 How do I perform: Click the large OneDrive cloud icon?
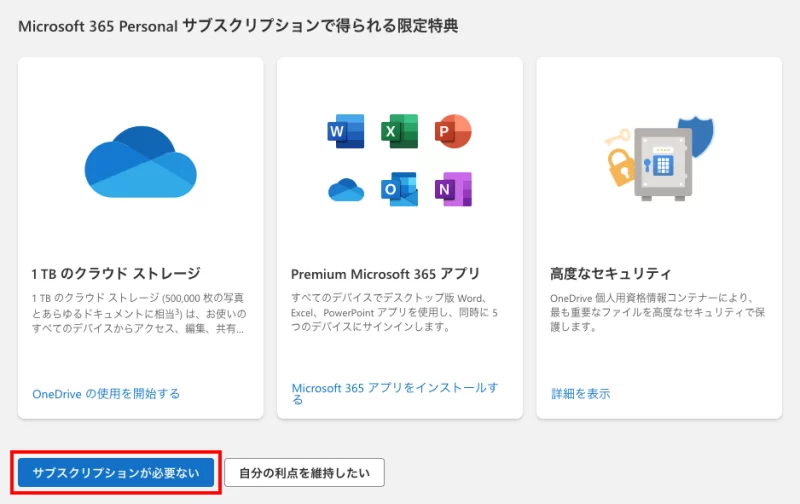140,162
